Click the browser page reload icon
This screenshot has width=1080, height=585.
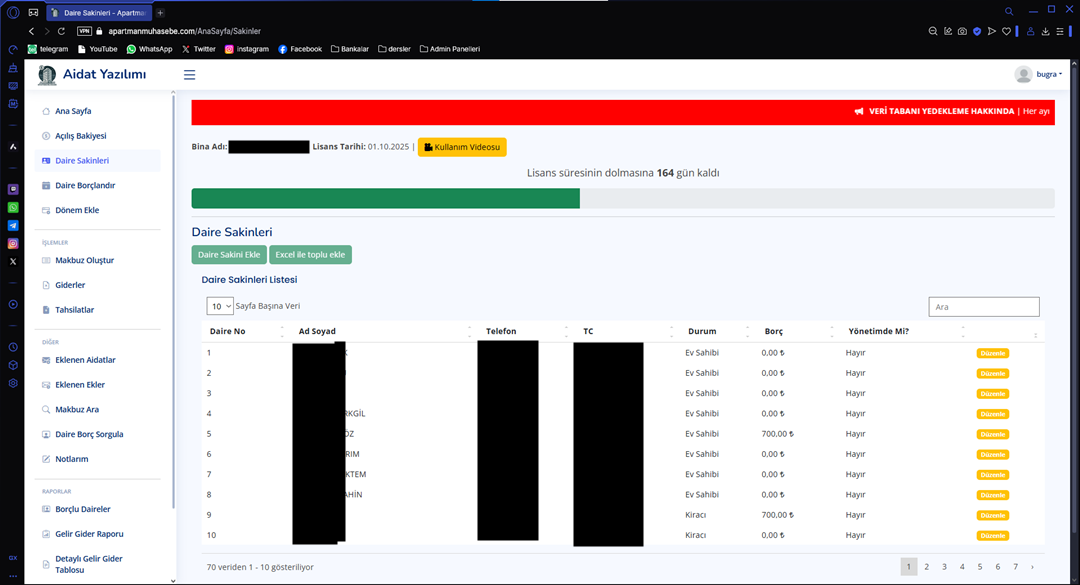[61, 31]
